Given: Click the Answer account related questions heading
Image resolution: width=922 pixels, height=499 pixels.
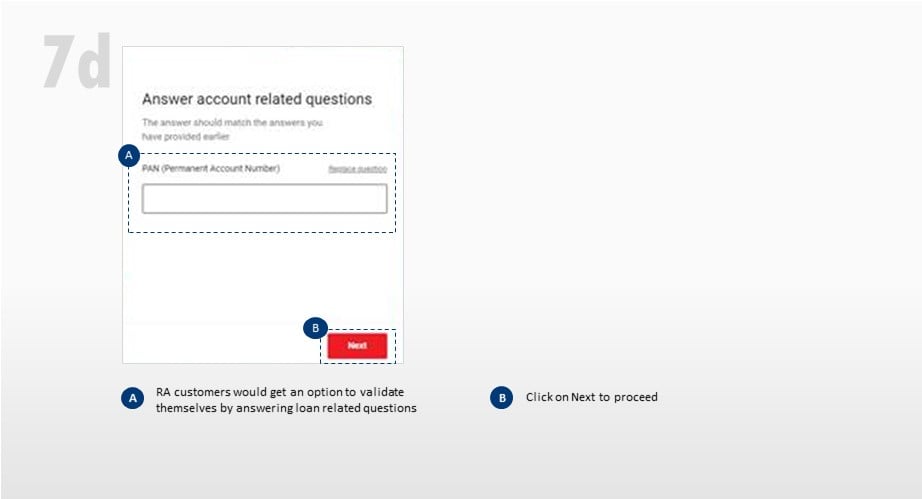Looking at the screenshot, I should tap(257, 99).
